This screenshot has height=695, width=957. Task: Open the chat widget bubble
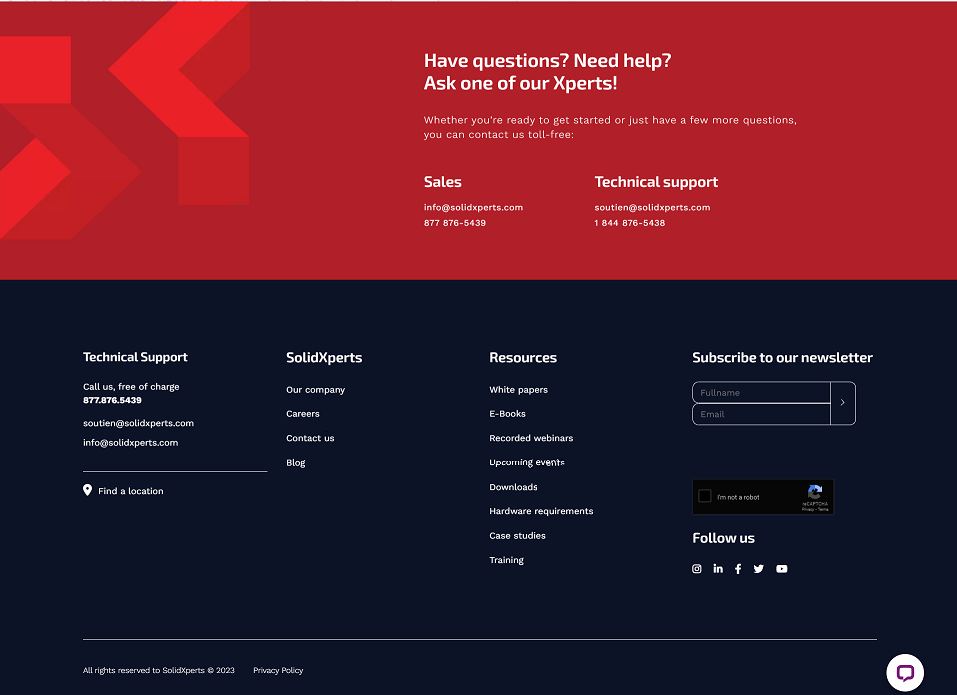905,672
